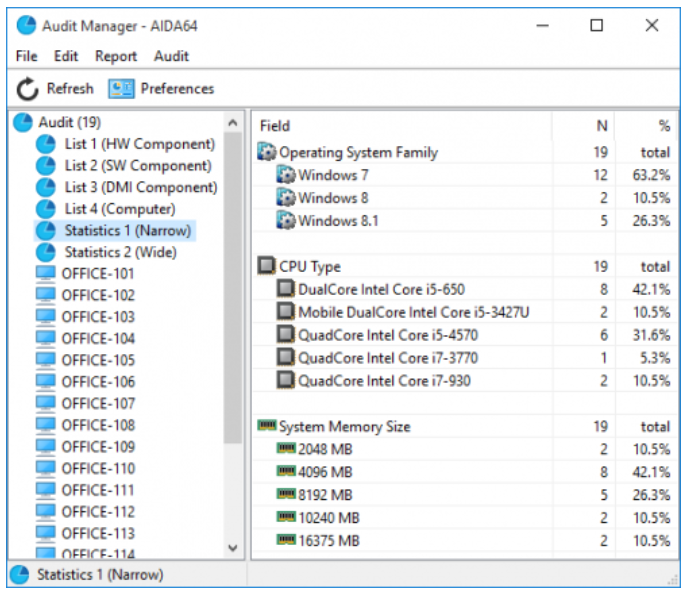Click the RAM icon for 4096 MB
The height and width of the screenshot is (603, 689).
click(286, 471)
